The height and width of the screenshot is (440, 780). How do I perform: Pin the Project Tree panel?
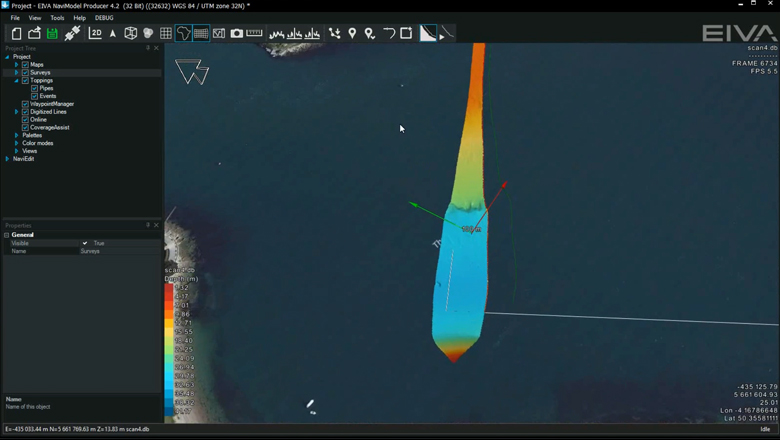(x=148, y=48)
